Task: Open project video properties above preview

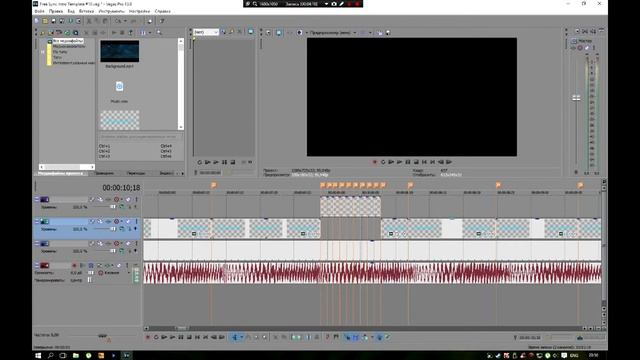Action: [269, 32]
